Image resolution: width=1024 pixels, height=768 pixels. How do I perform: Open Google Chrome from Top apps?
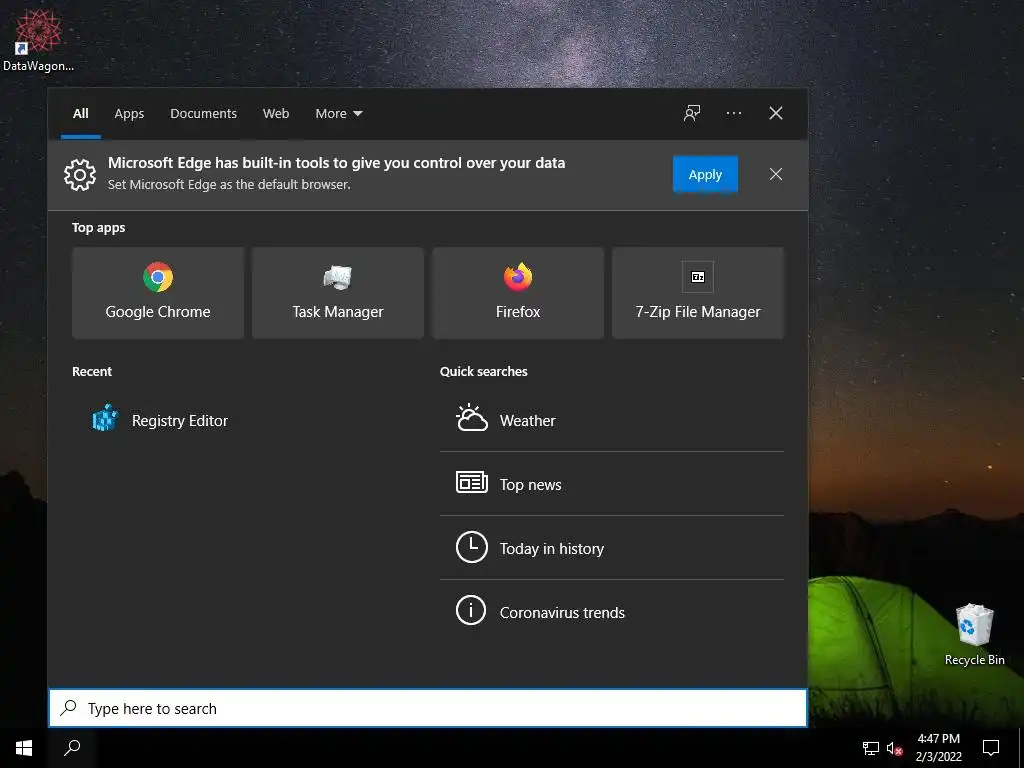coord(158,293)
